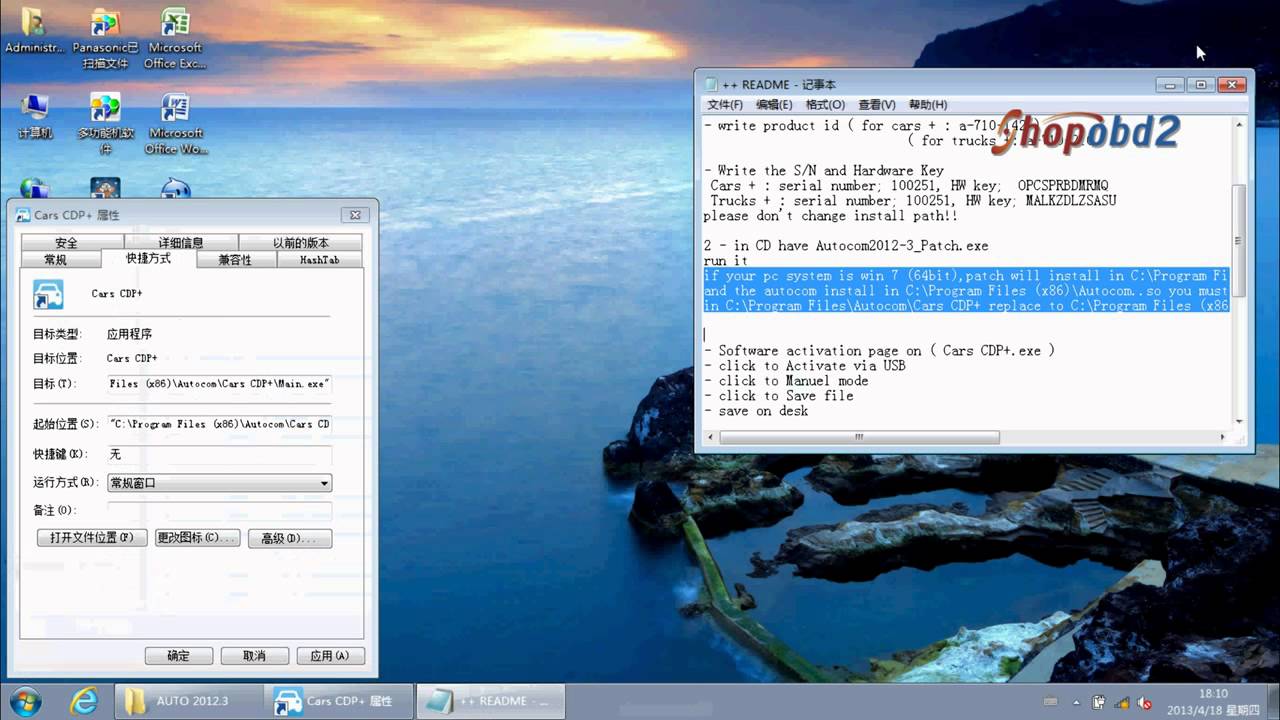
Task: Click the Cars CDP+ icon in properties title bar
Action: pyautogui.click(x=22, y=215)
